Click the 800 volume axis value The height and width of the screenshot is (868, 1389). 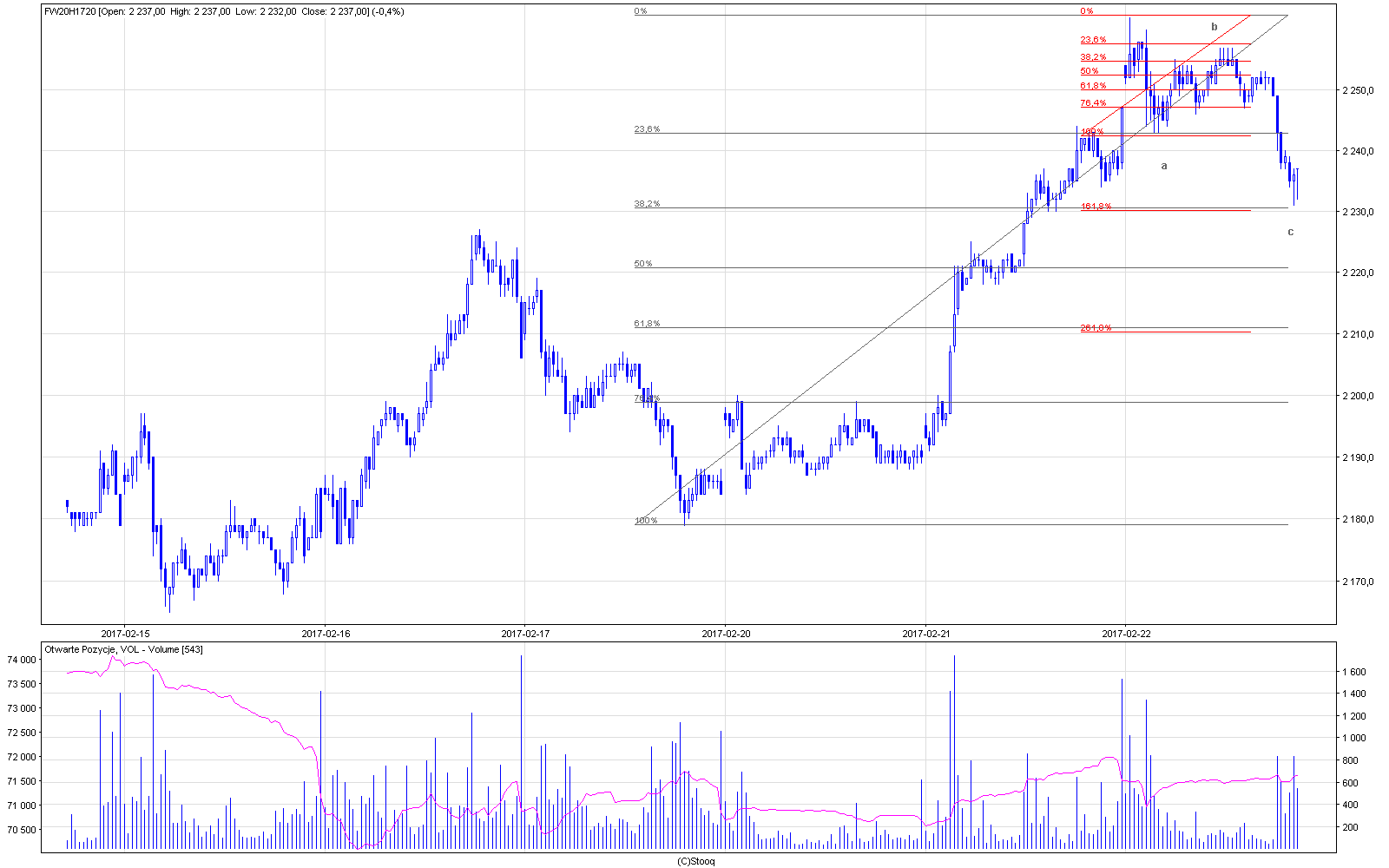(x=1351, y=760)
